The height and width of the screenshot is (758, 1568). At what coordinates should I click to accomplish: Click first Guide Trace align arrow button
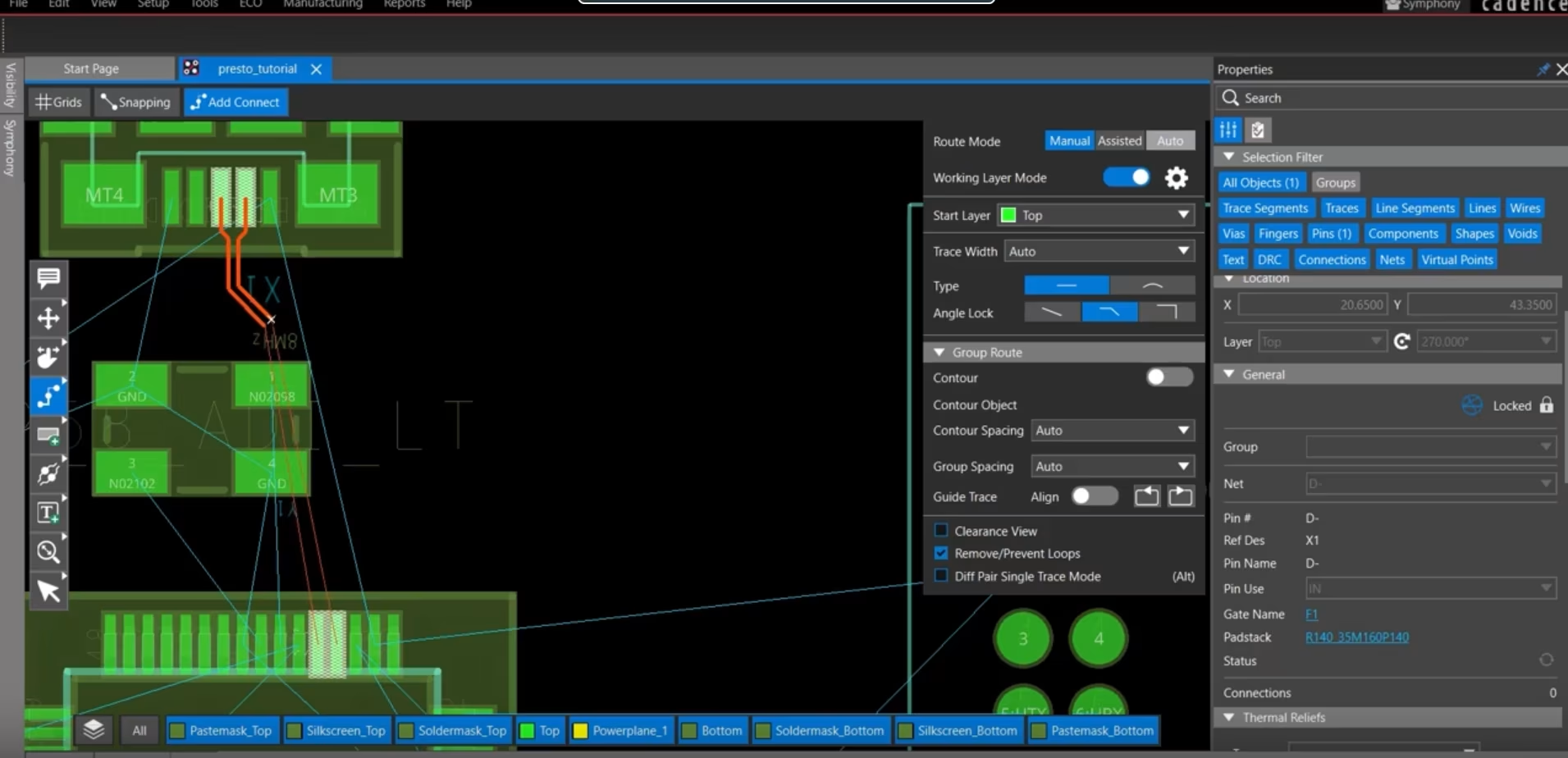pyautogui.click(x=1146, y=496)
